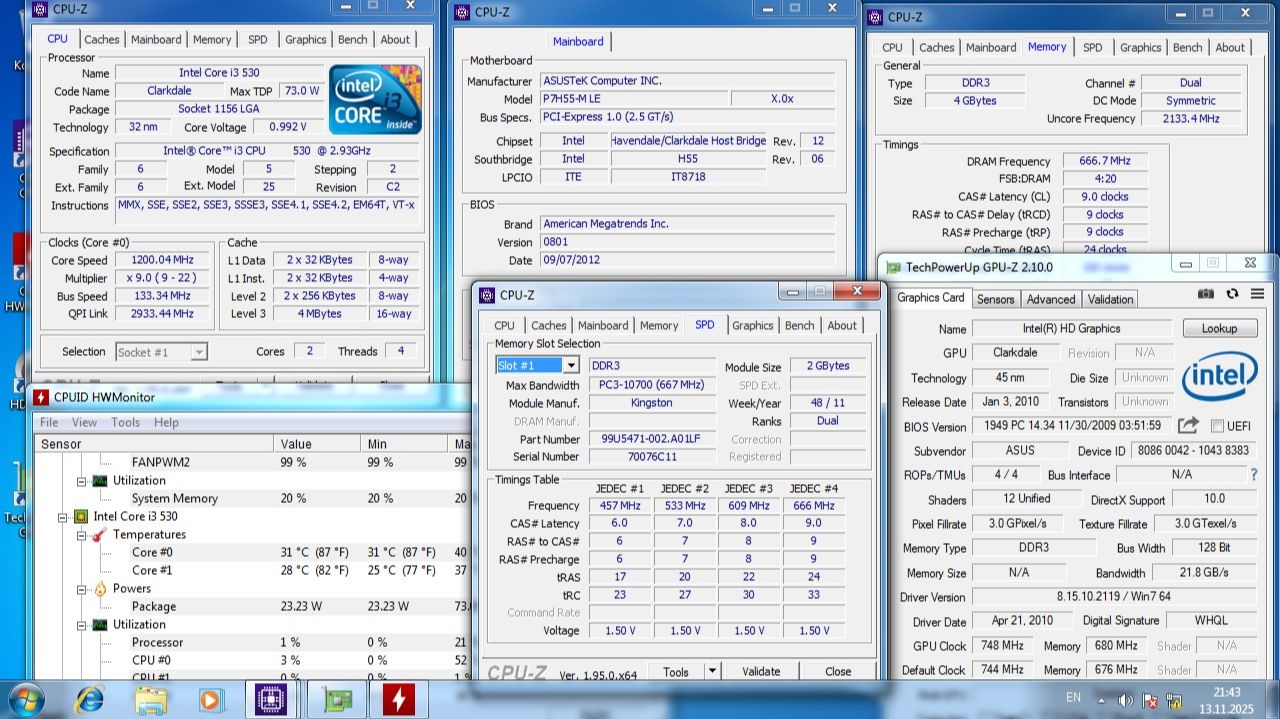Open the Slot #1 memory slot dropdown
Image resolution: width=1280 pixels, height=719 pixels.
tap(570, 366)
